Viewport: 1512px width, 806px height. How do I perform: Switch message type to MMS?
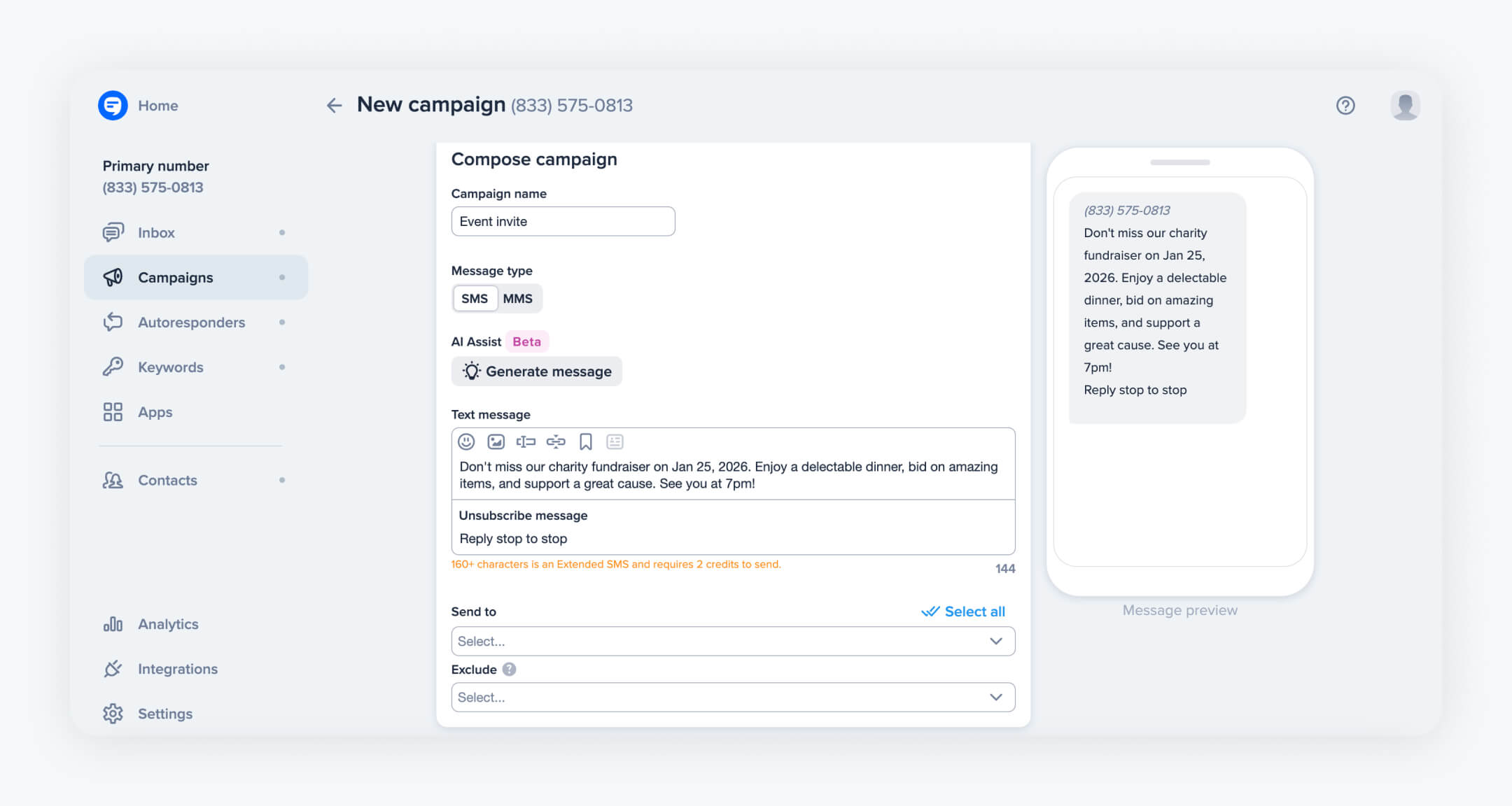(517, 298)
